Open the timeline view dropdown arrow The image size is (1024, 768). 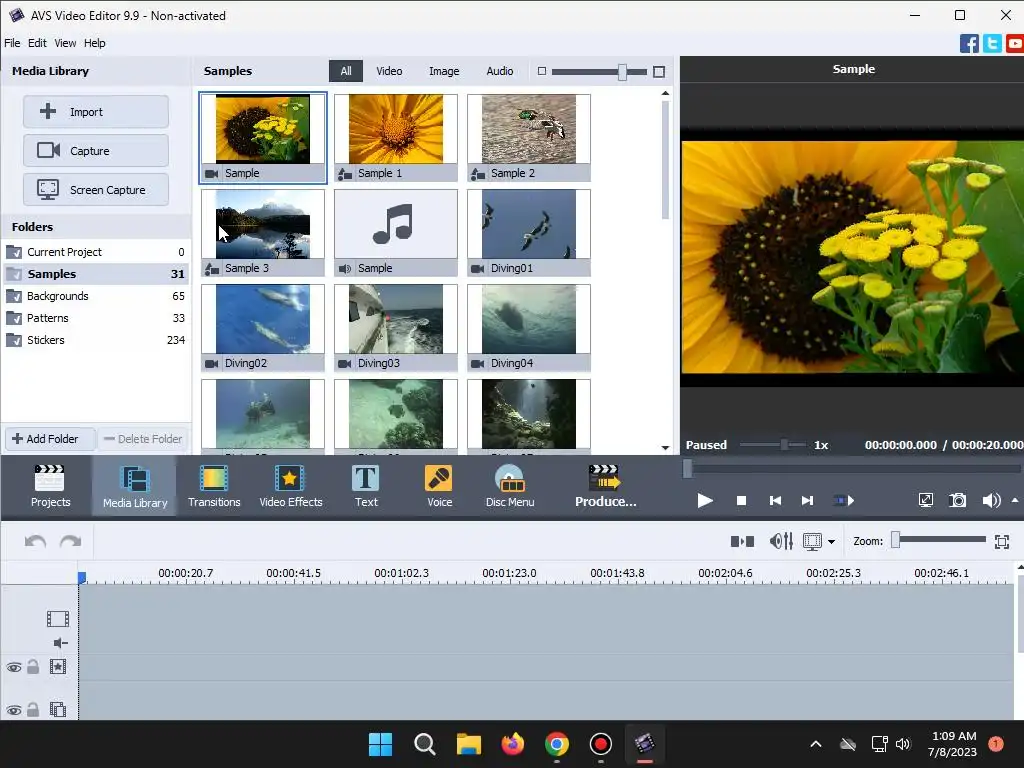(x=831, y=541)
